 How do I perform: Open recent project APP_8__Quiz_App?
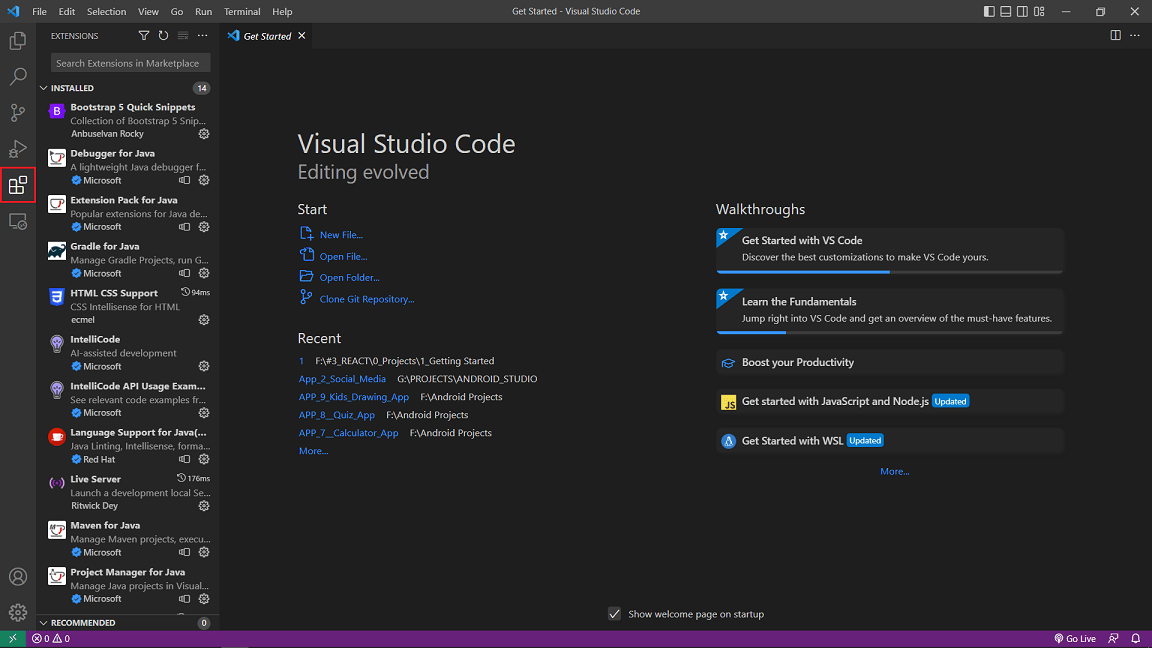pyautogui.click(x=336, y=415)
